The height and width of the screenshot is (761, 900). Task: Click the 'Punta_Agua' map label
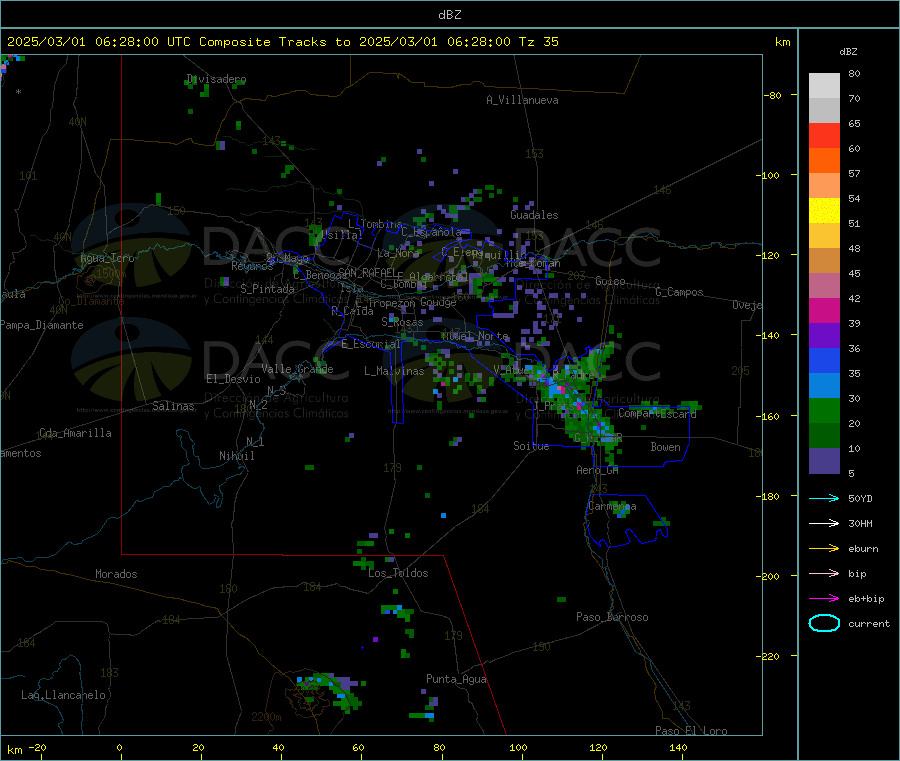click(x=456, y=679)
